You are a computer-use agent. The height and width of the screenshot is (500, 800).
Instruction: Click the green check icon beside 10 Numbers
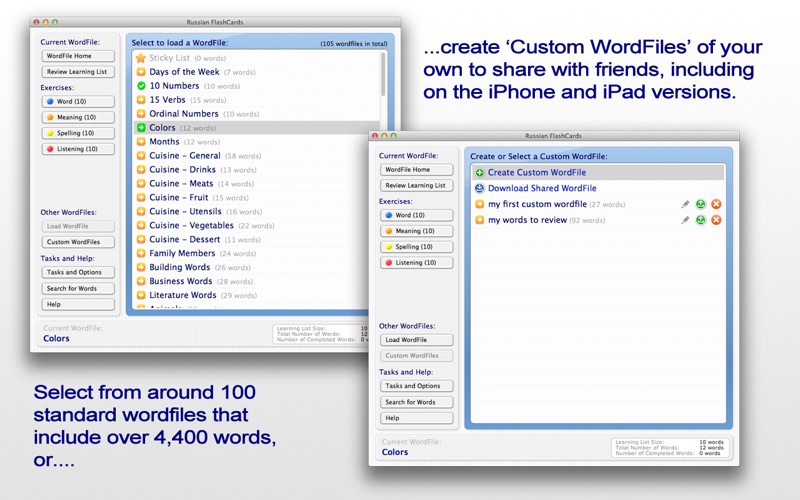pos(141,86)
